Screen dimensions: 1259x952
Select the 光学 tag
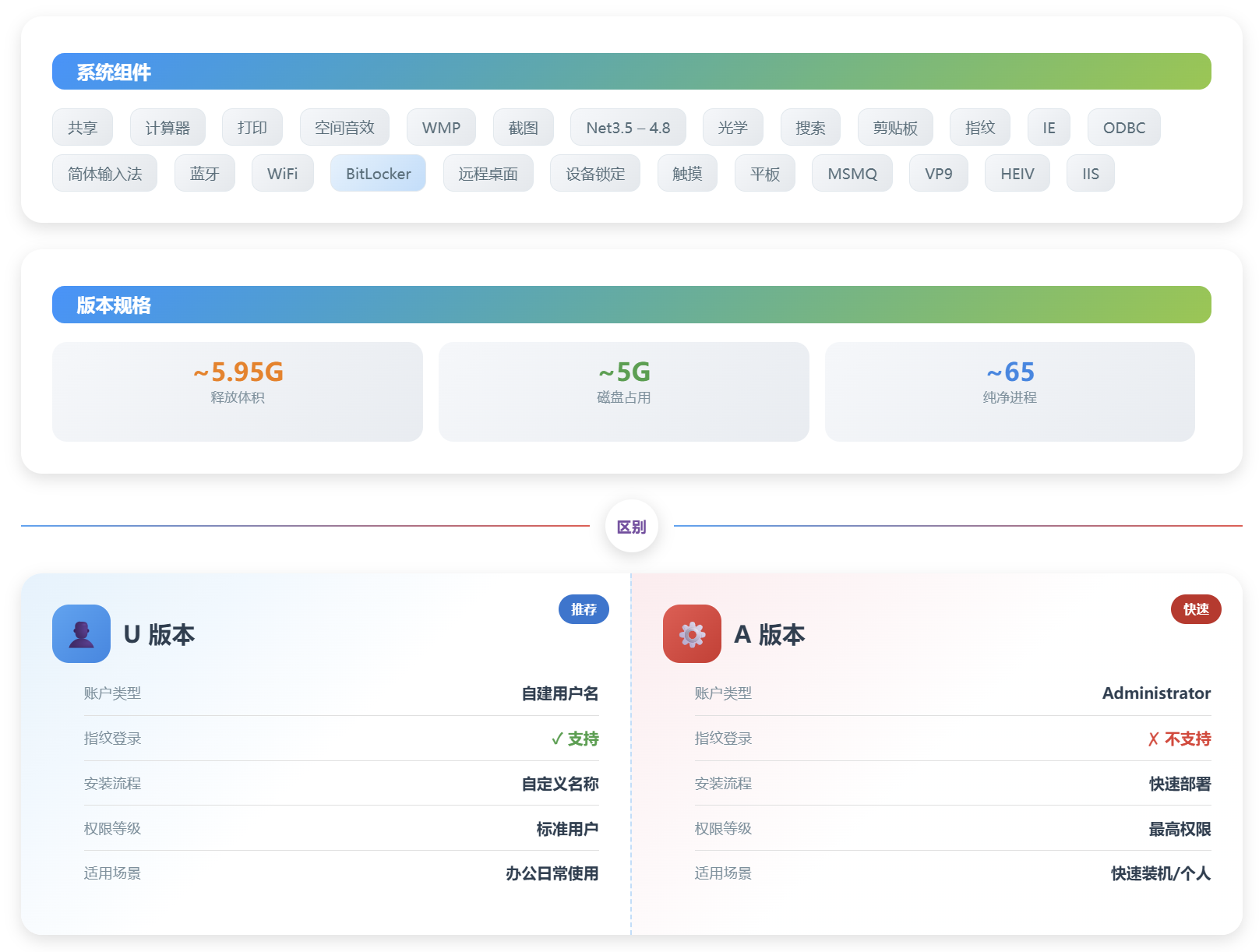(x=732, y=127)
